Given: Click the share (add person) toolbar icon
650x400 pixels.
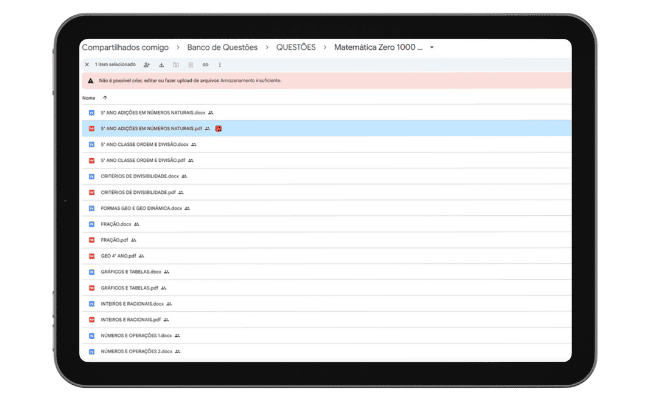Looking at the screenshot, I should tap(147, 64).
